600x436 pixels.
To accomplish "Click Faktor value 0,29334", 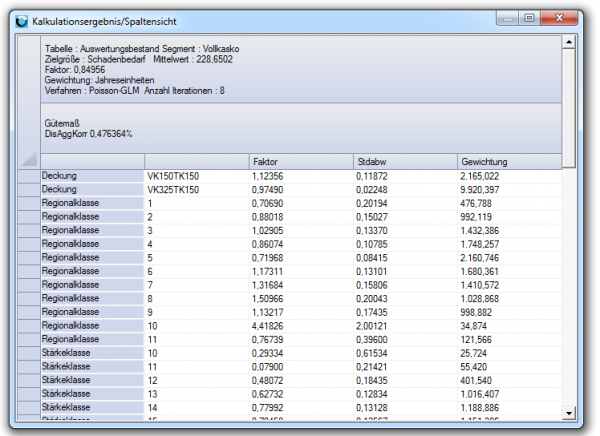I will point(267,353).
